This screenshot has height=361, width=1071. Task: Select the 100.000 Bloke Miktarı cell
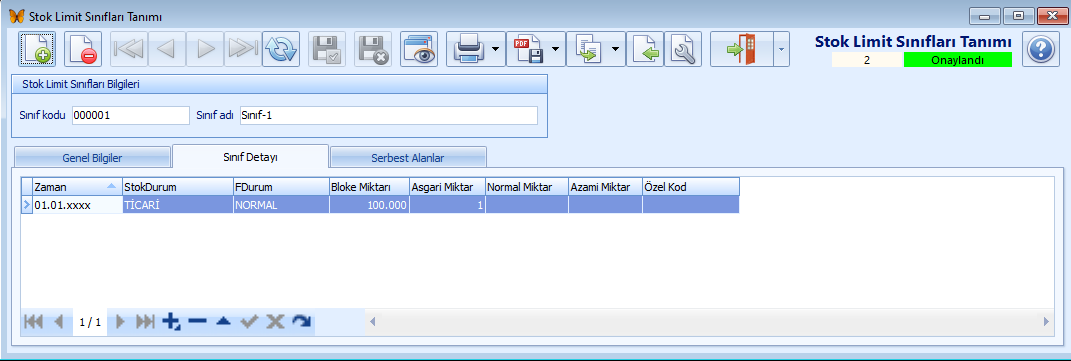[x=370, y=205]
